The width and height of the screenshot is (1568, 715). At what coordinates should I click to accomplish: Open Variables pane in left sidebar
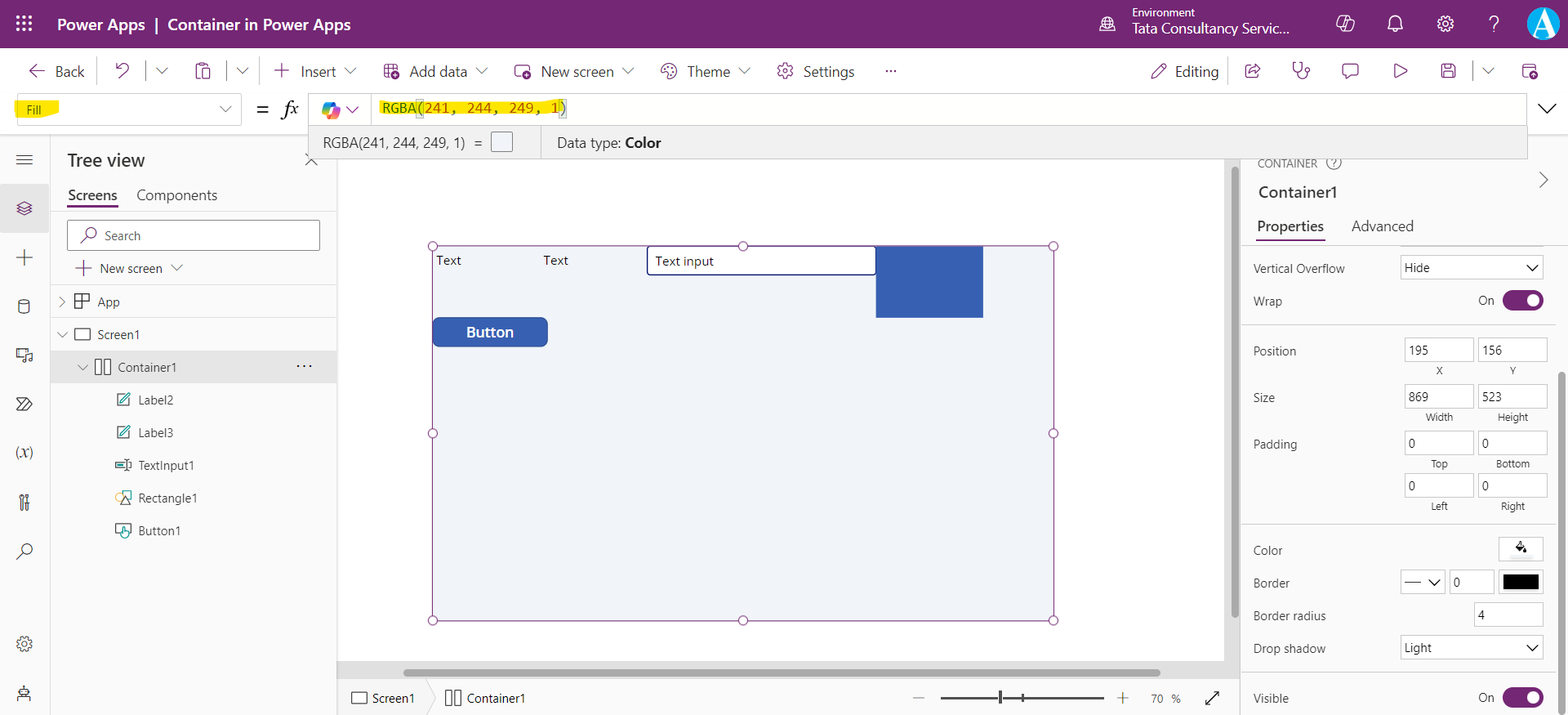coord(24,453)
